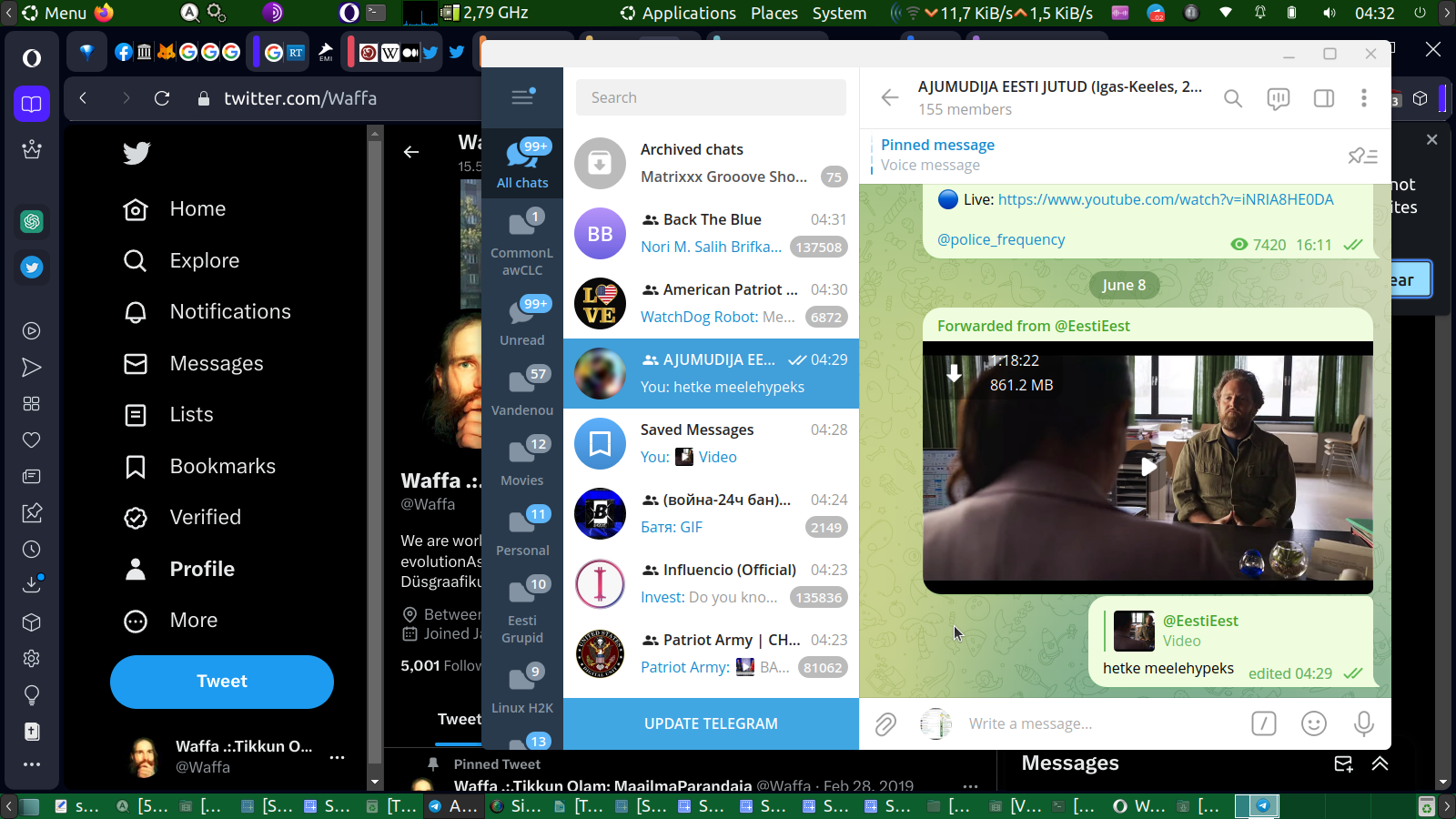Open chat options three-dot menu in Telegram

pos(1363,98)
